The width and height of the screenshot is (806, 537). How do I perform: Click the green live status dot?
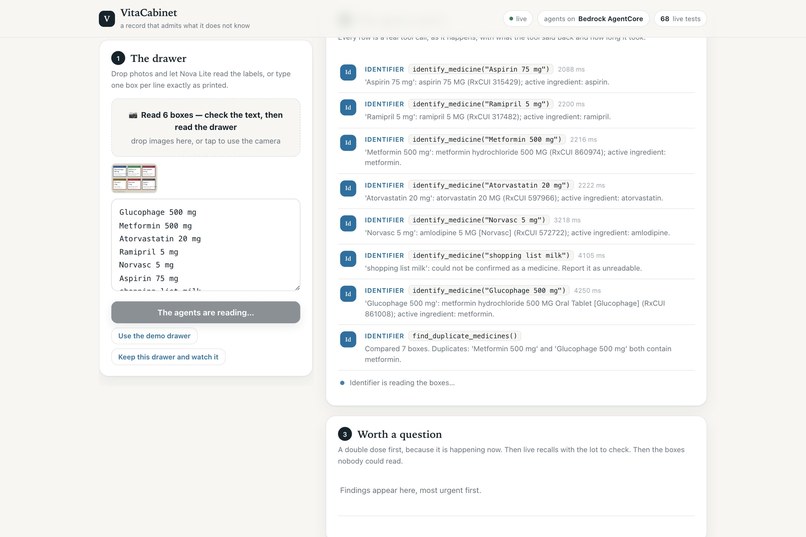(511, 18)
